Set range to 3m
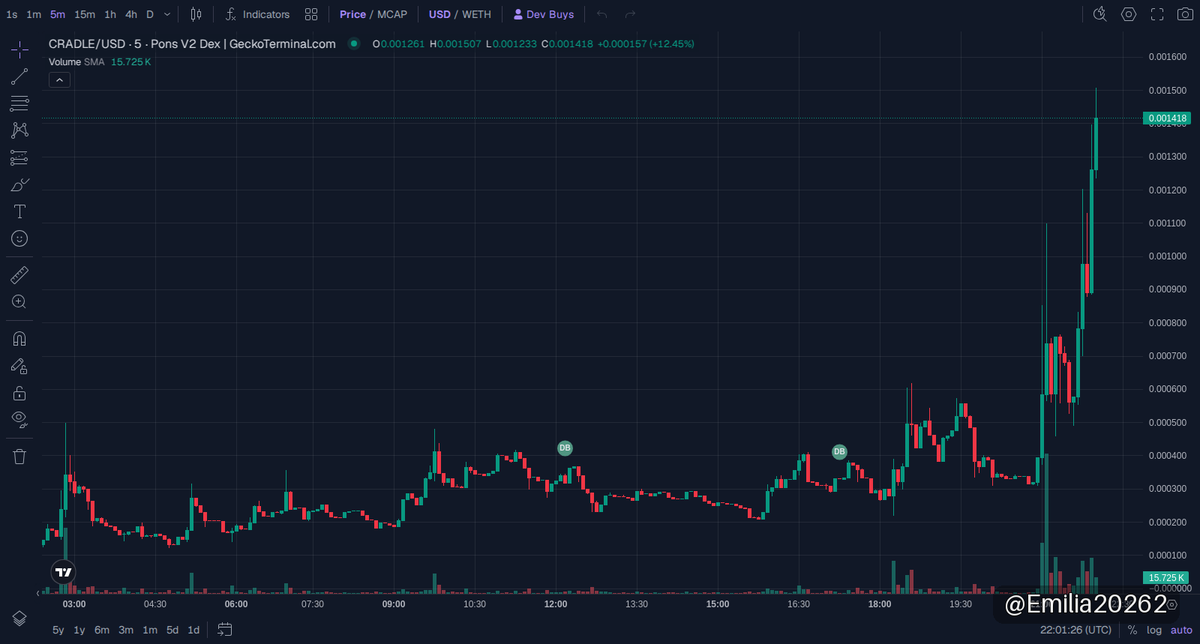This screenshot has height=644, width=1200. pyautogui.click(x=126, y=630)
